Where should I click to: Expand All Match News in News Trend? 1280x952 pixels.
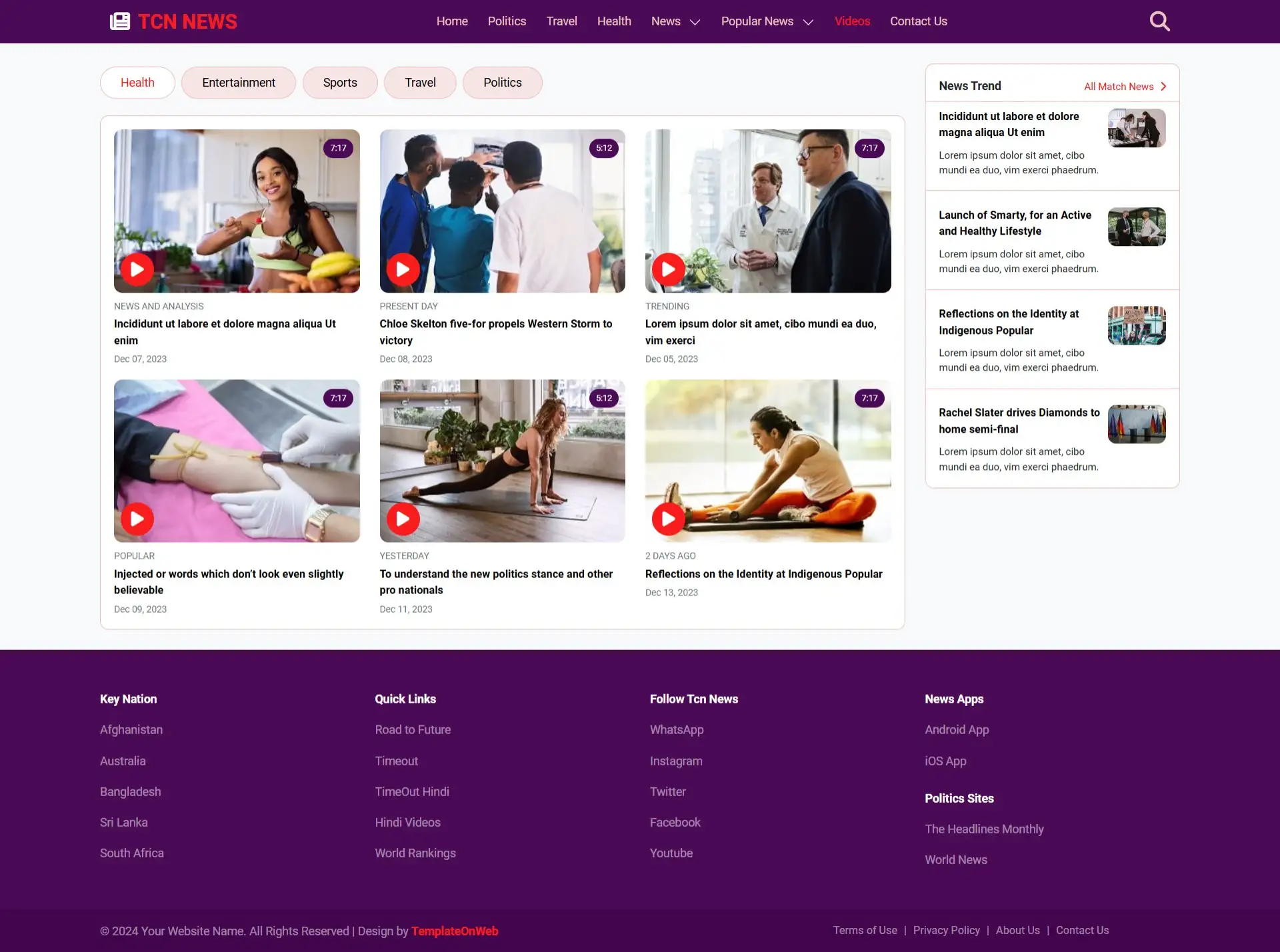click(x=1125, y=86)
